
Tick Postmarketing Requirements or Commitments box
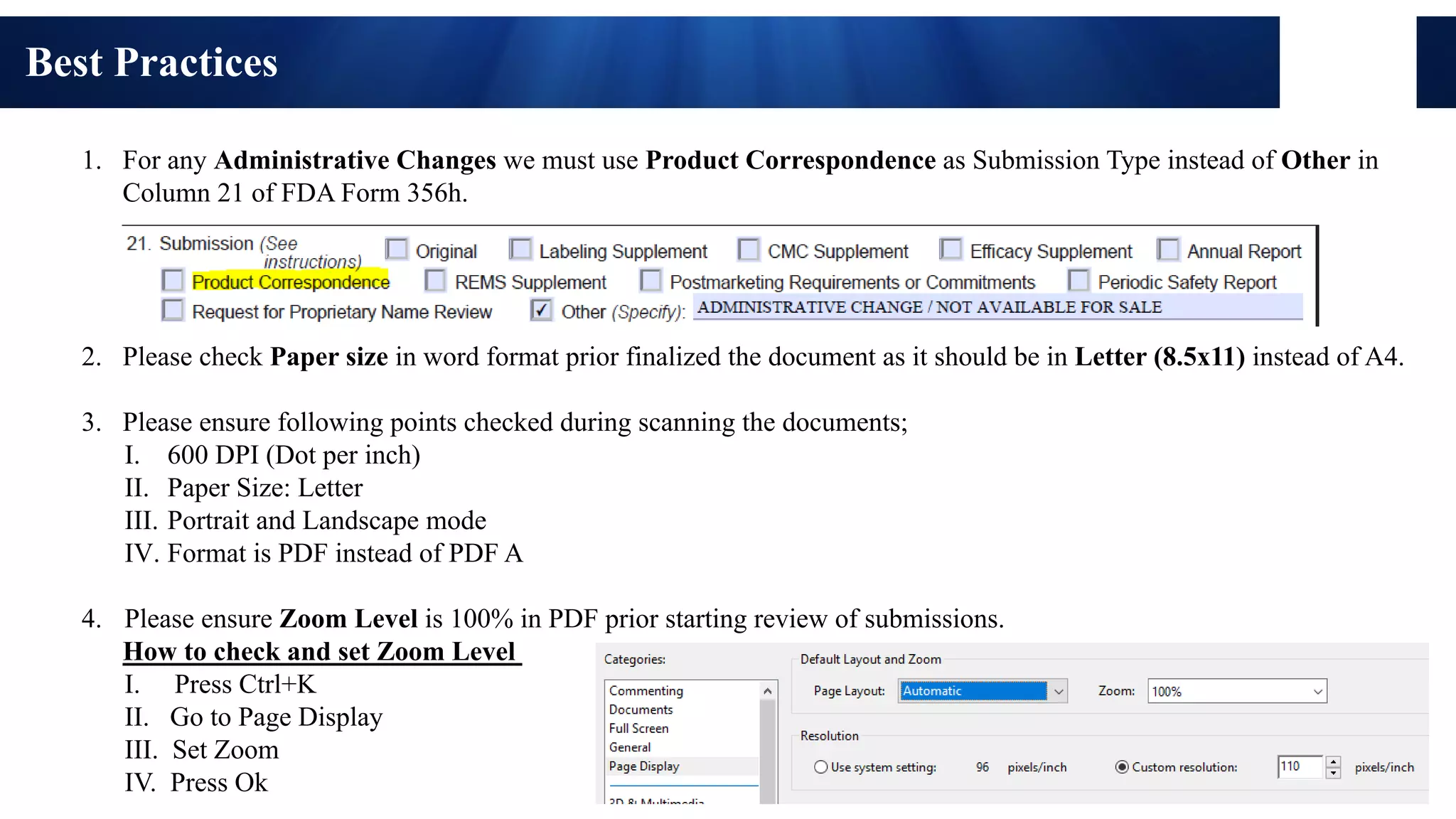tap(651, 280)
